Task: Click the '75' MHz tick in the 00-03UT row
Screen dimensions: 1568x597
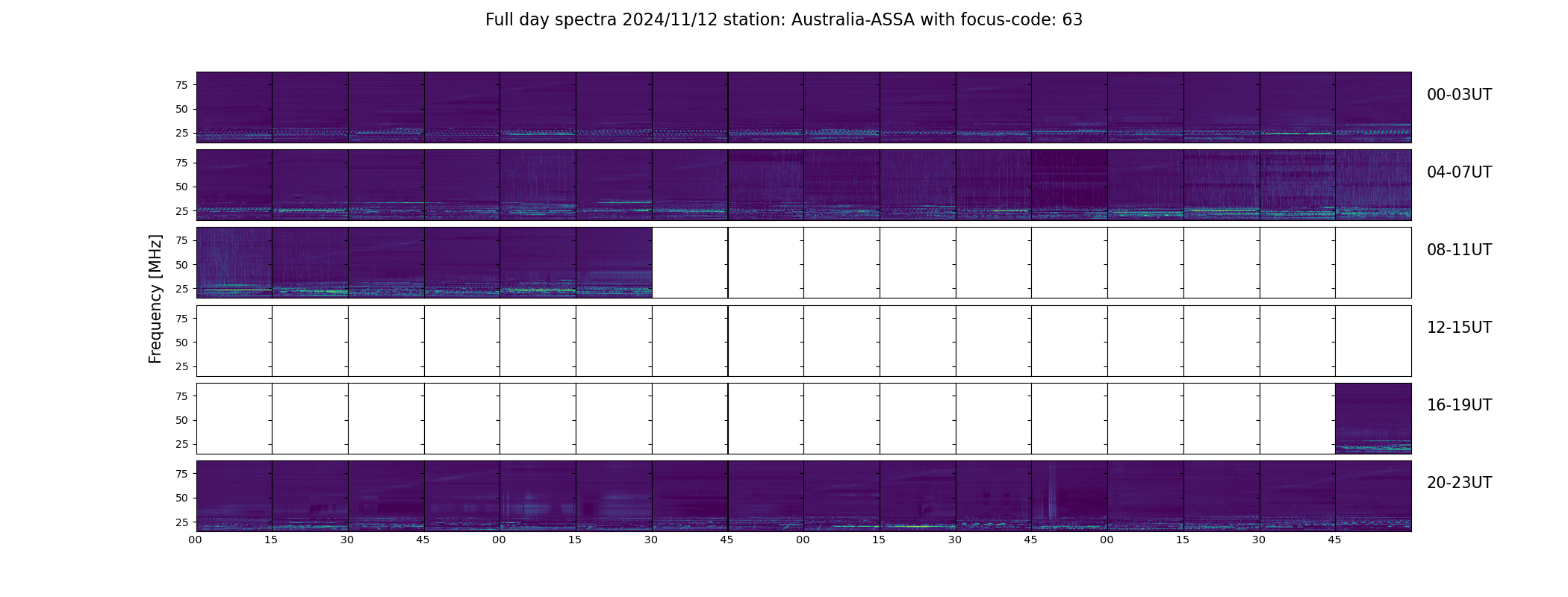Action: (x=181, y=85)
